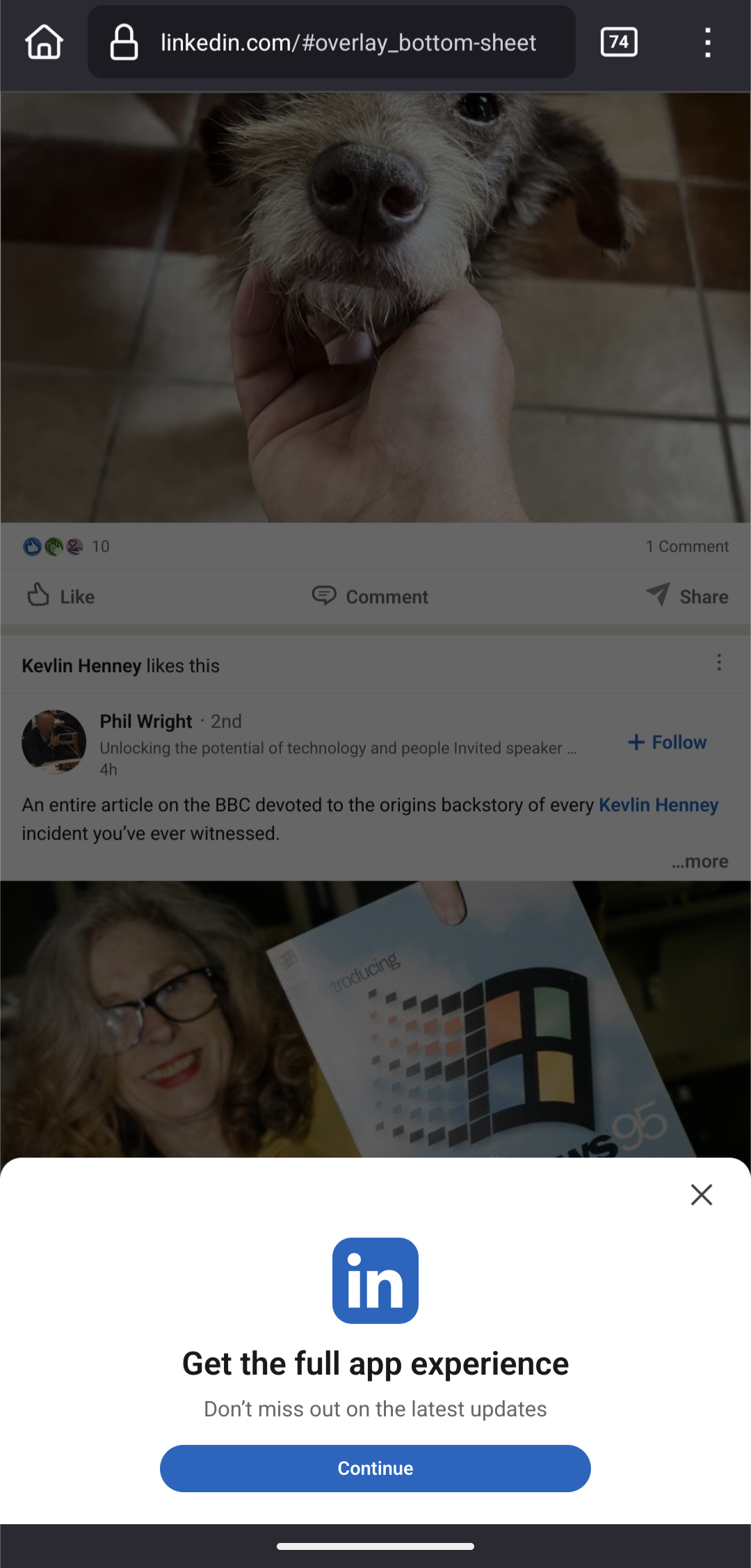This screenshot has width=751, height=1568.
Task: Click the Continue button
Action: pos(375,1469)
